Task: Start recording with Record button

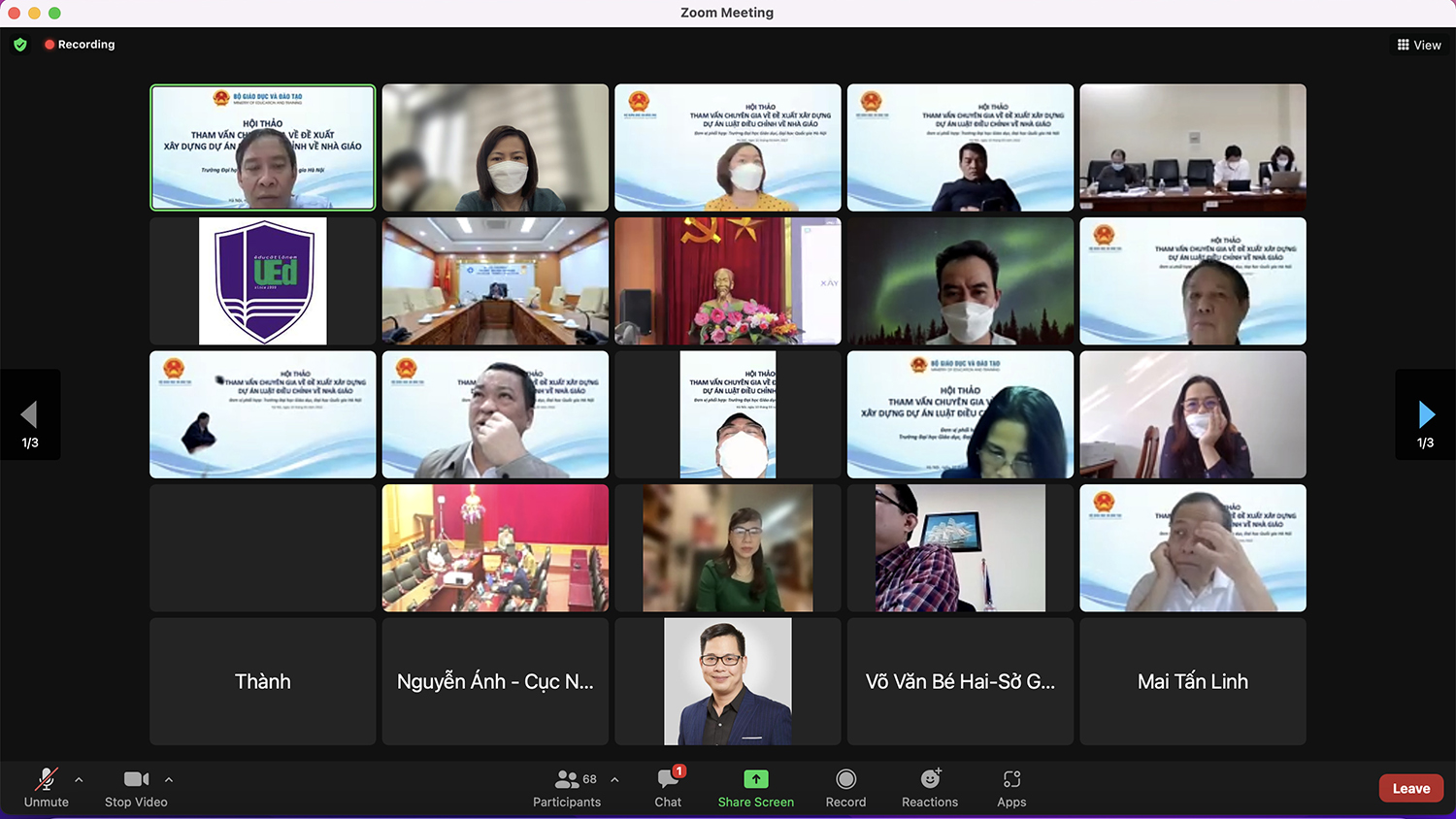Action: [x=845, y=787]
